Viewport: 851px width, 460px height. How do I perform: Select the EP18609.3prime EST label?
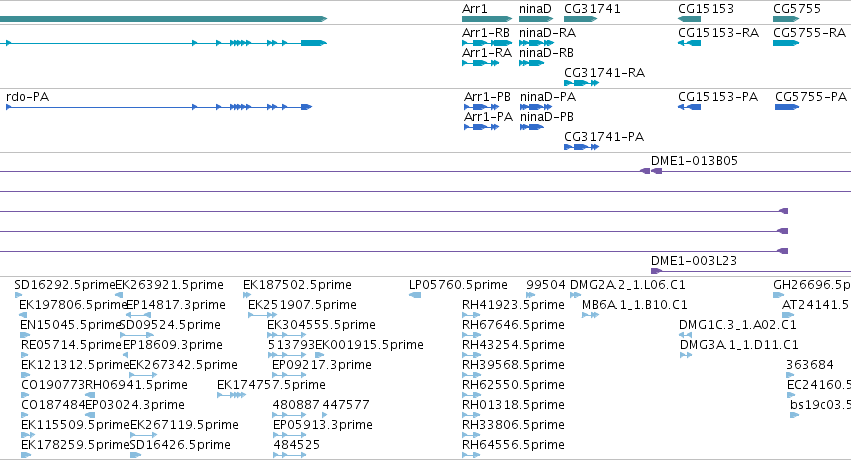point(173,345)
